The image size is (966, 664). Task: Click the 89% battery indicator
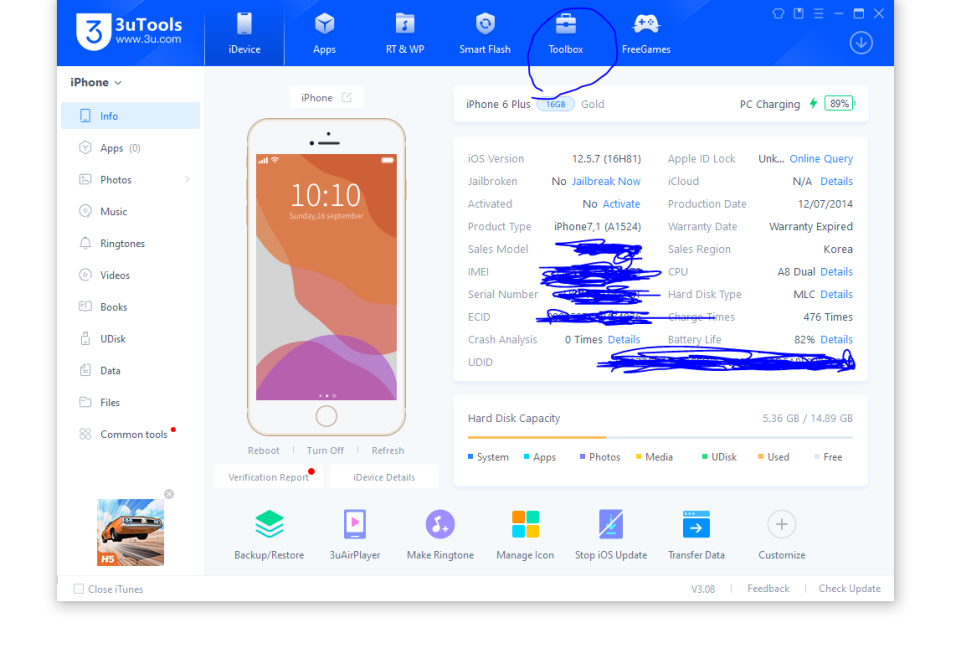(840, 103)
